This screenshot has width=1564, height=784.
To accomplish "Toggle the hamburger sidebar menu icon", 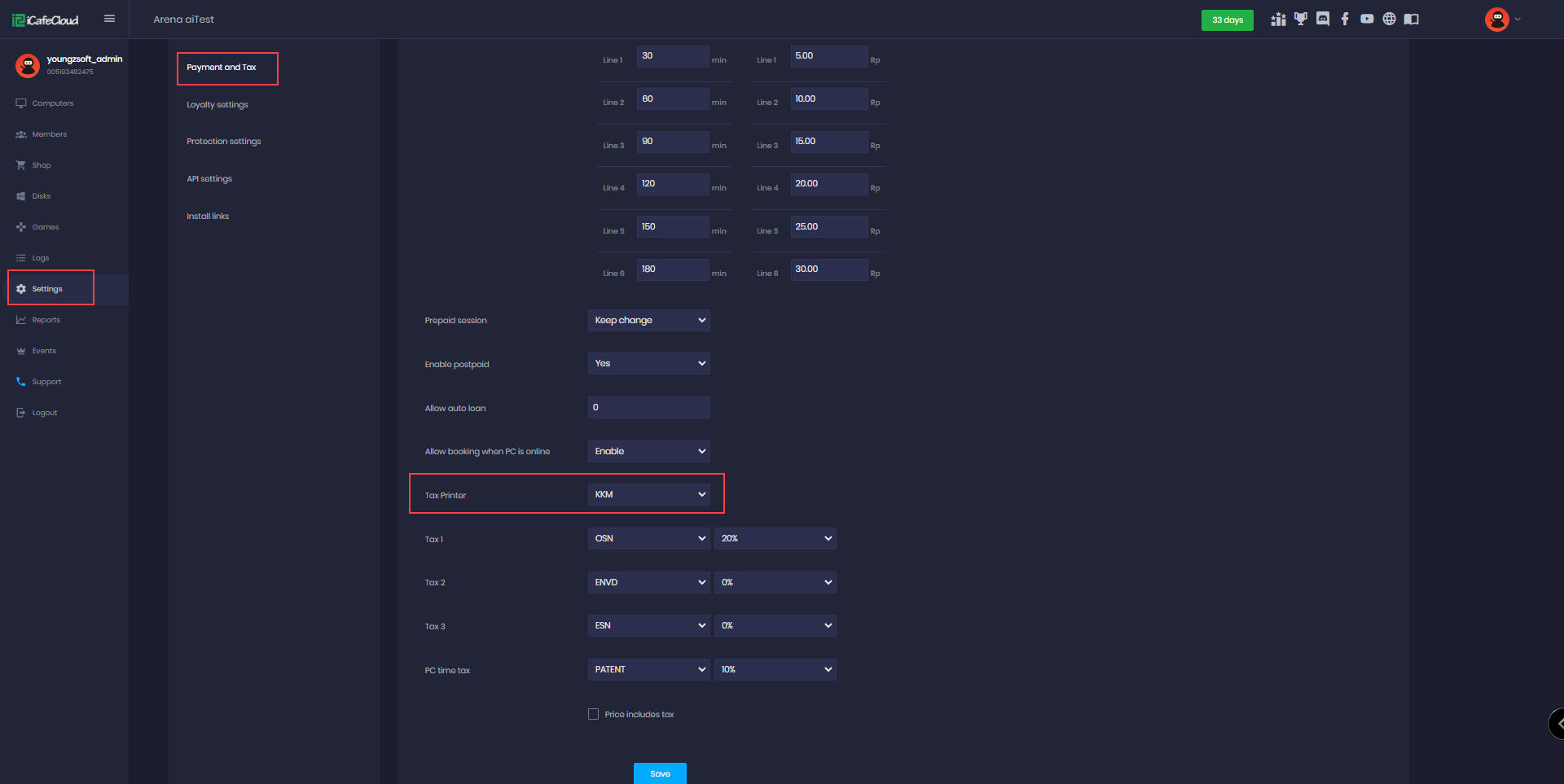I will click(109, 19).
